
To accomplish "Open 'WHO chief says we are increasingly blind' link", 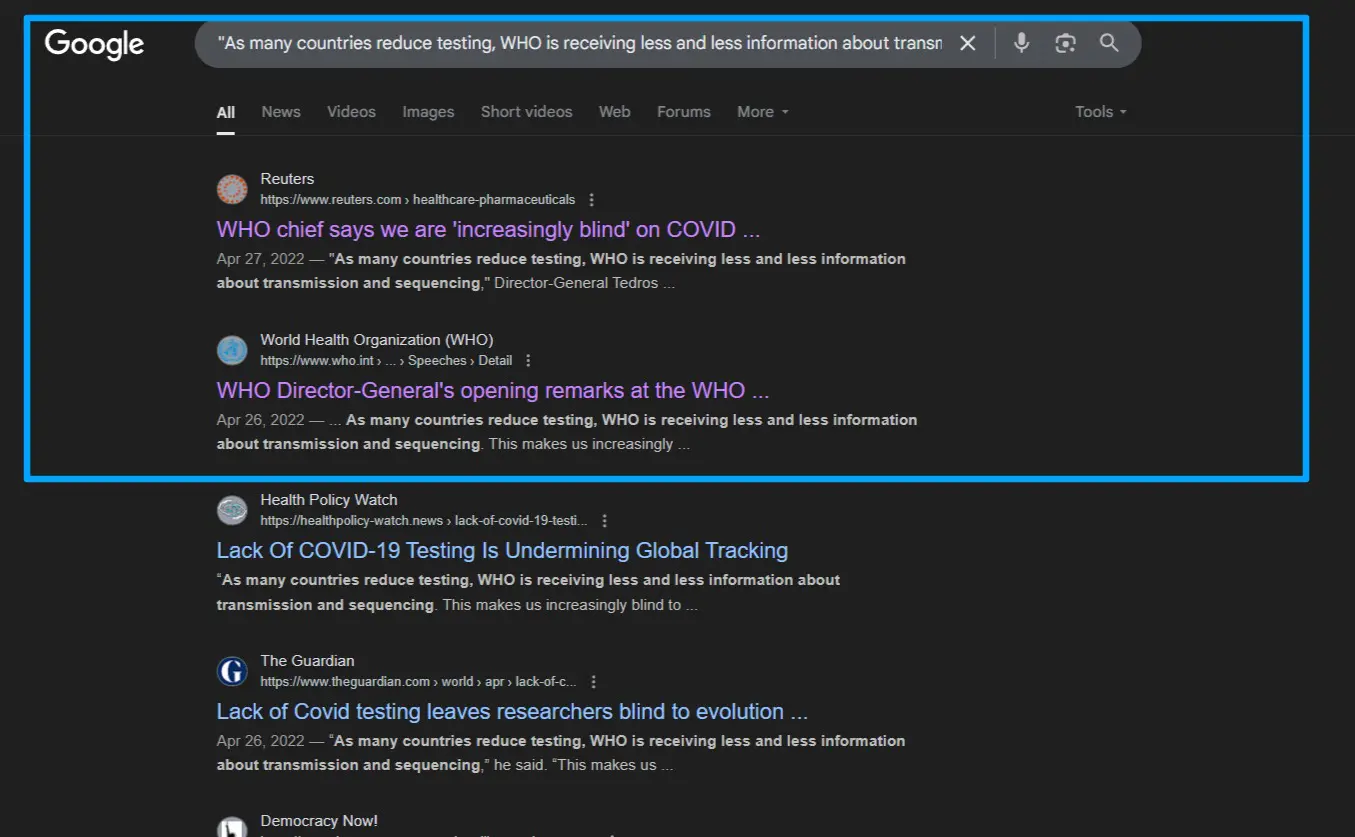I will [x=488, y=229].
